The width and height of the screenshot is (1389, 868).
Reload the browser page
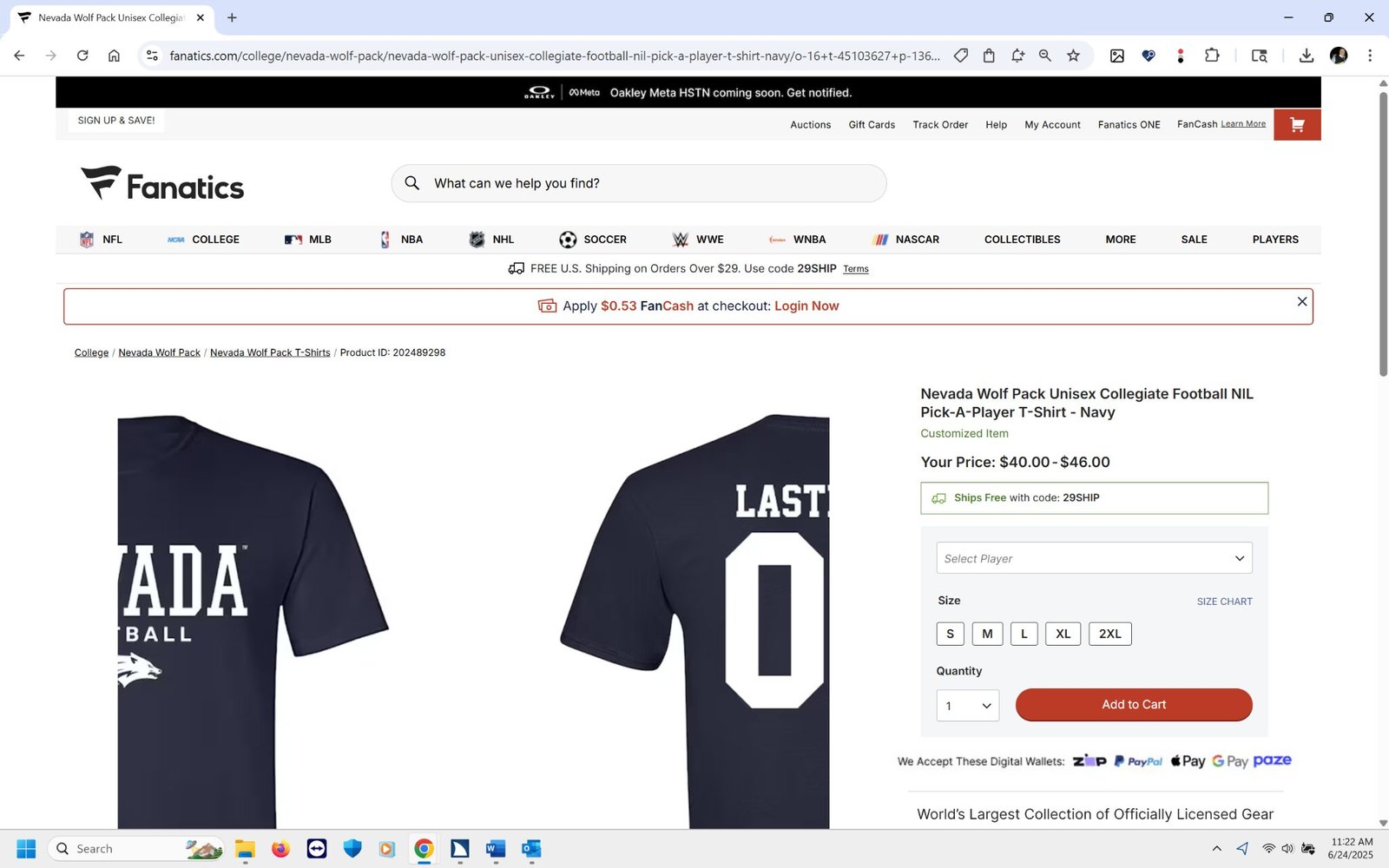point(82,56)
